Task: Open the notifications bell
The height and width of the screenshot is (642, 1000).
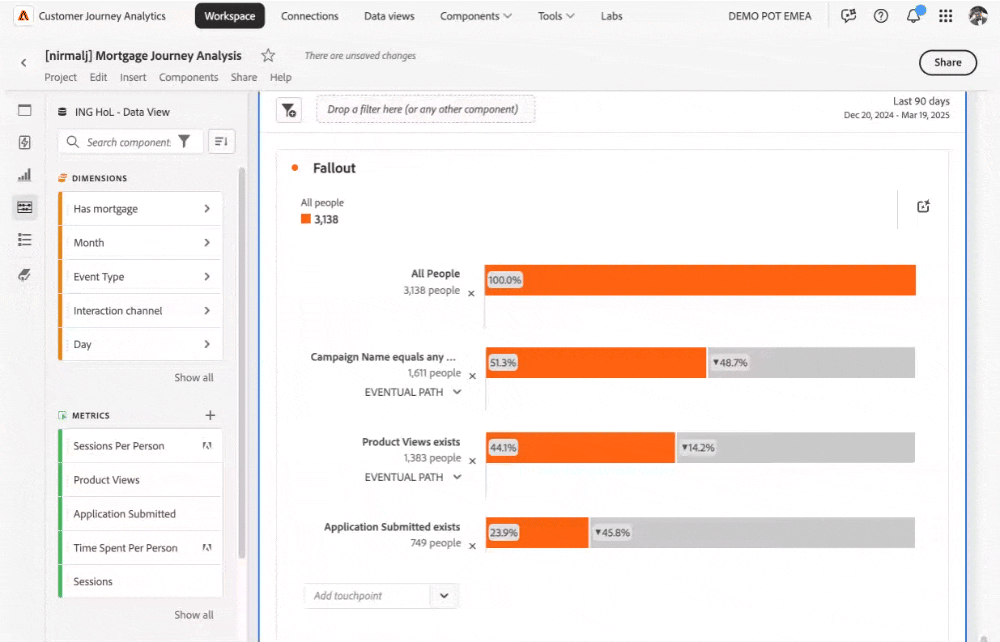Action: coord(914,15)
